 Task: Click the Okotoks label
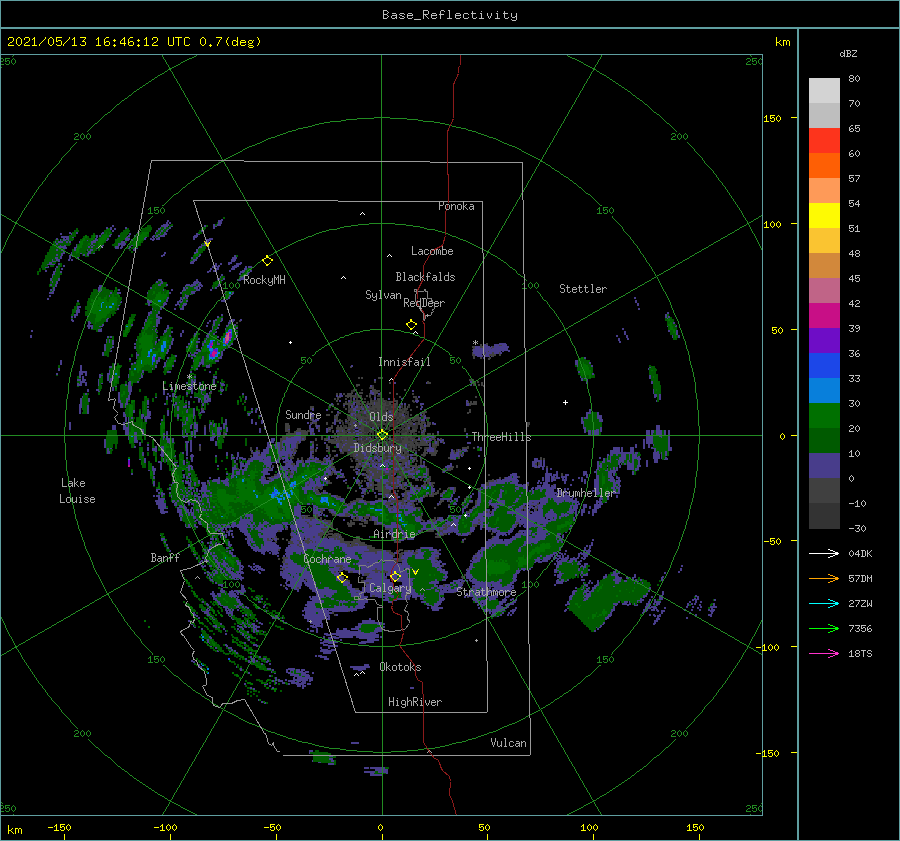pos(401,667)
